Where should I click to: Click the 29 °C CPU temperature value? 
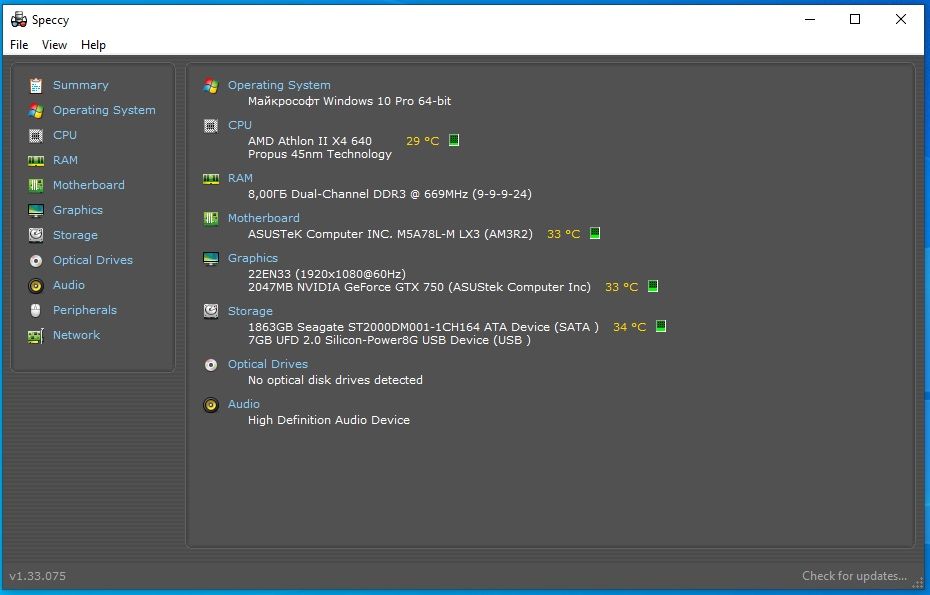point(422,141)
